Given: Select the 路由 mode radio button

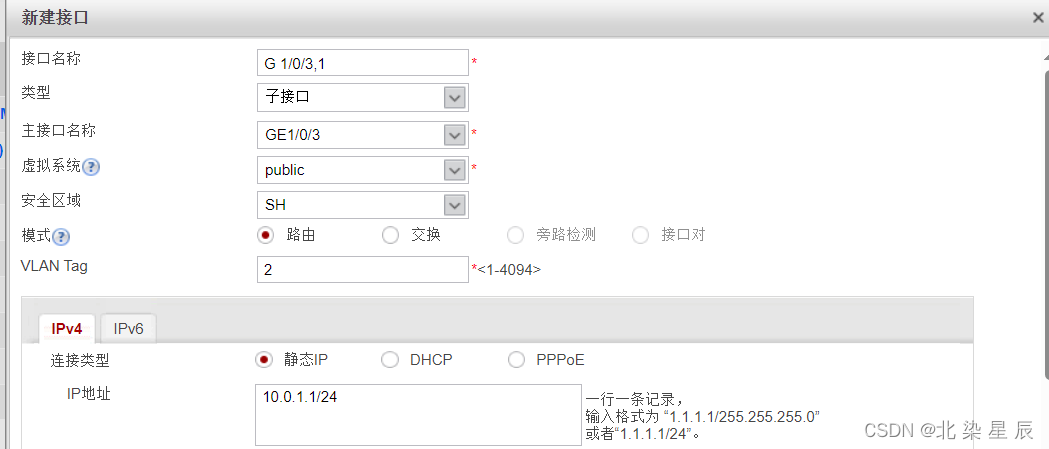Looking at the screenshot, I should tap(266, 235).
